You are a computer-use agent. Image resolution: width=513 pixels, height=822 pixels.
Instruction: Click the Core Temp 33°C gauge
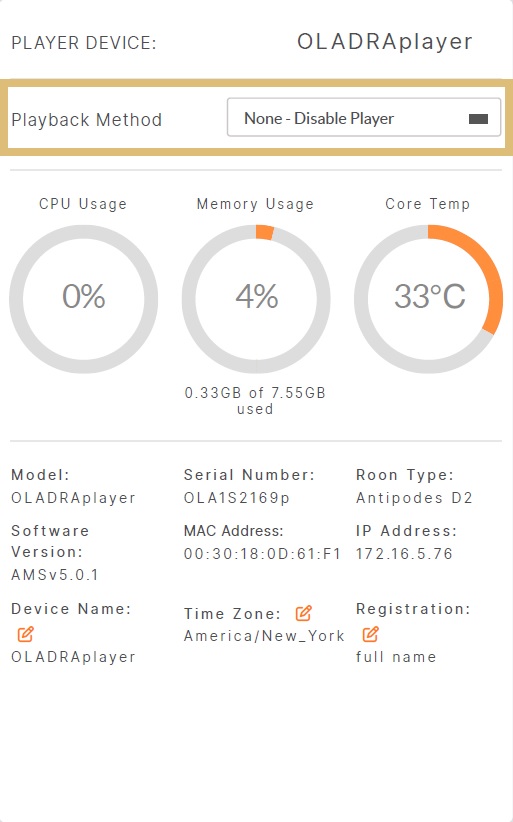[x=429, y=299]
